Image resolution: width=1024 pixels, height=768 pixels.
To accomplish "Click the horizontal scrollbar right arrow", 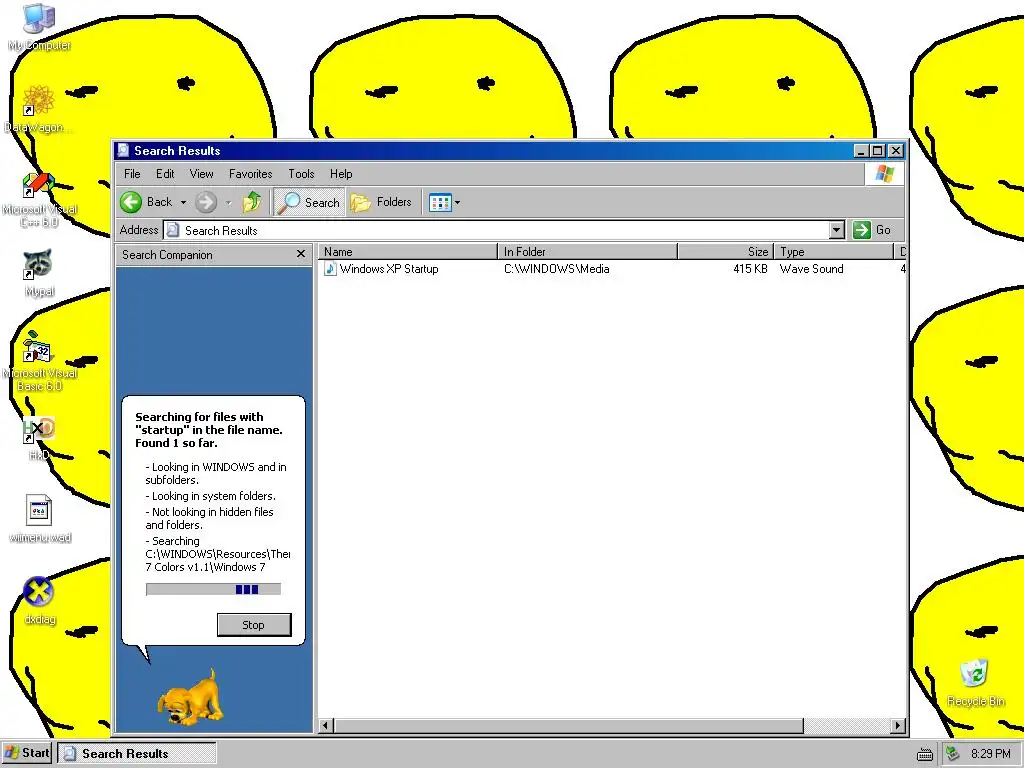I will [x=898, y=726].
